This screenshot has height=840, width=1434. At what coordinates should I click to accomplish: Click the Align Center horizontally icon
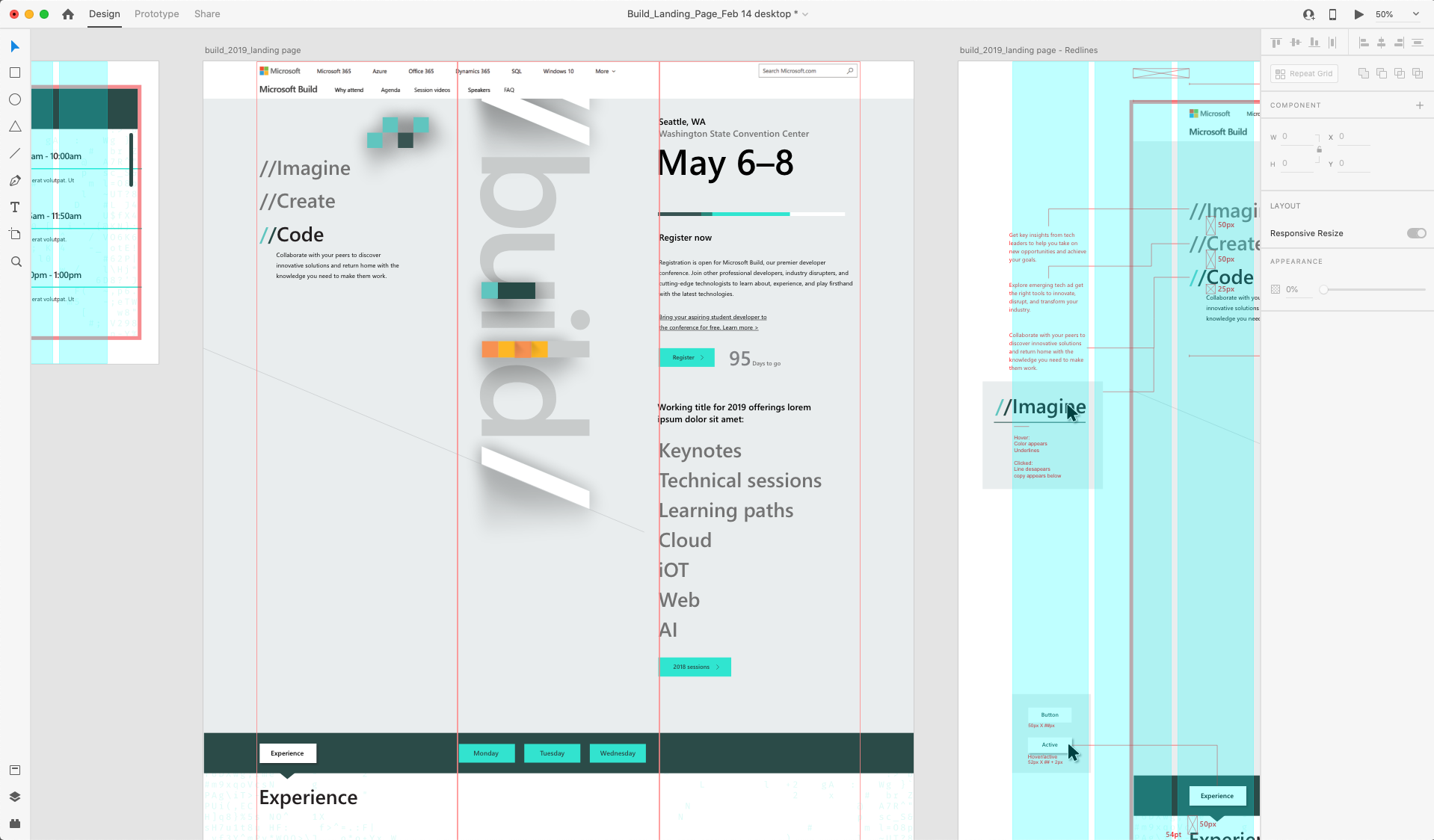tap(1382, 43)
